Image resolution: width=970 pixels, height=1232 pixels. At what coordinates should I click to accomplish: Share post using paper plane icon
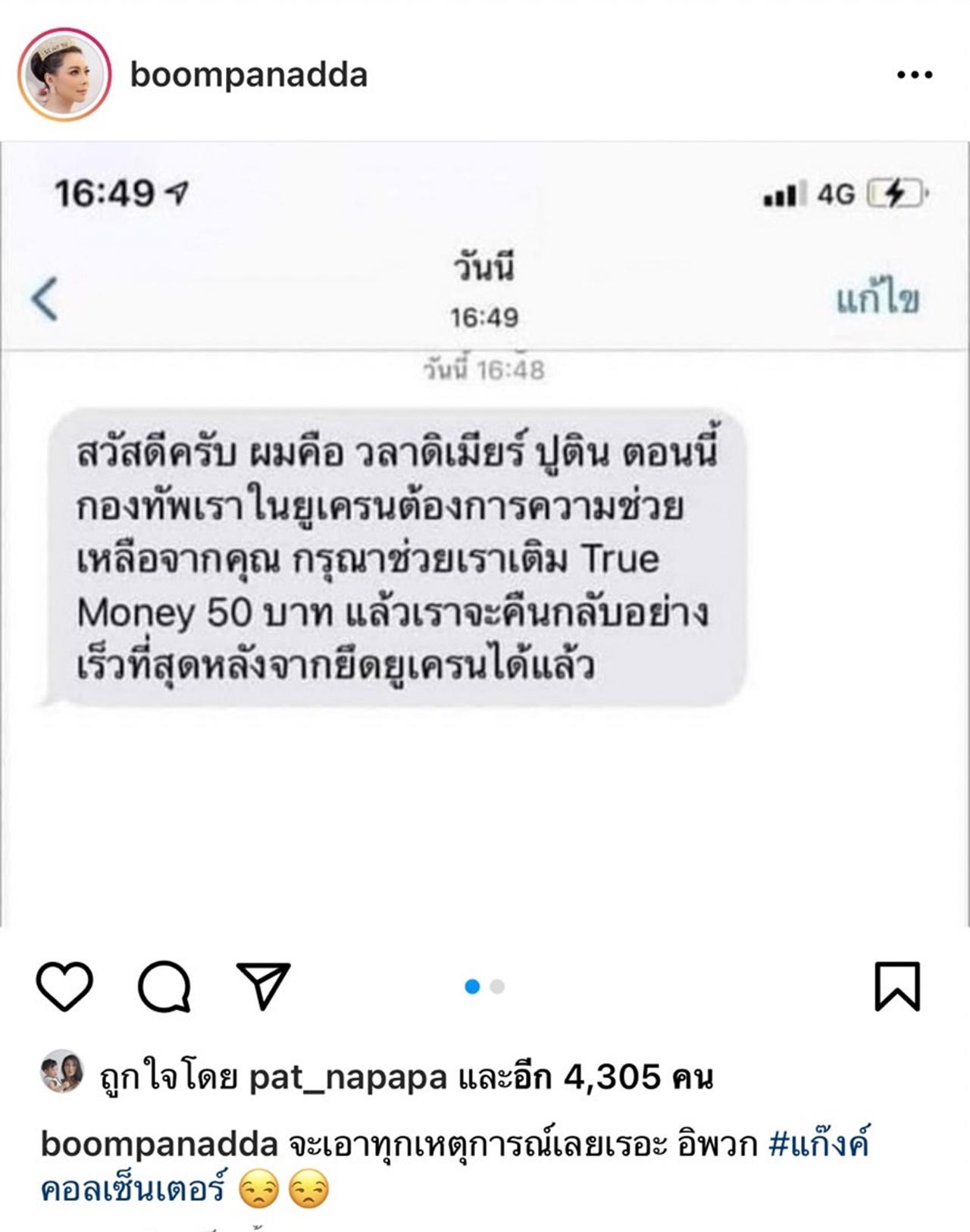pyautogui.click(x=263, y=986)
